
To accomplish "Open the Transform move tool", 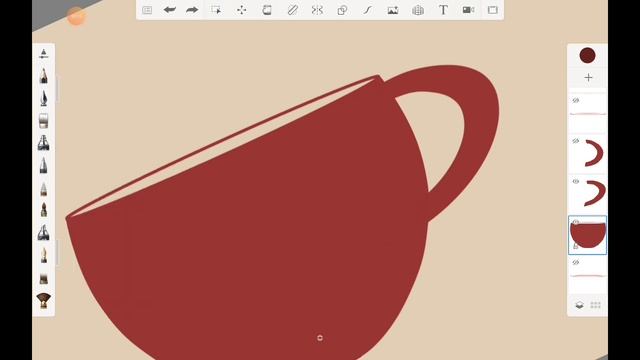I will click(x=242, y=10).
